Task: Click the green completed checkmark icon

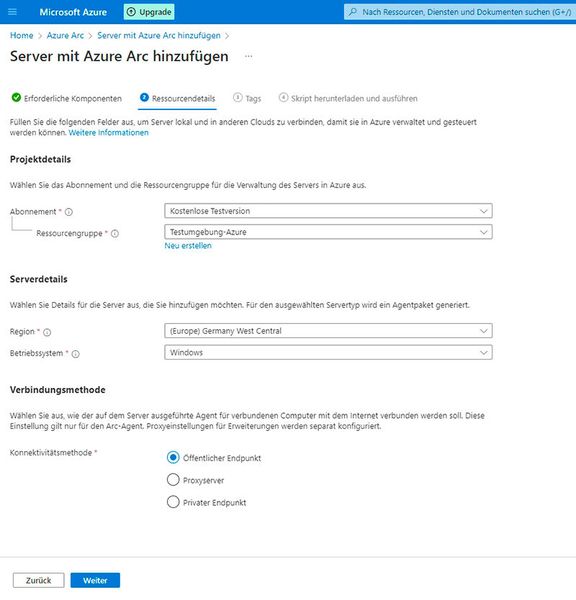Action: (x=16, y=98)
